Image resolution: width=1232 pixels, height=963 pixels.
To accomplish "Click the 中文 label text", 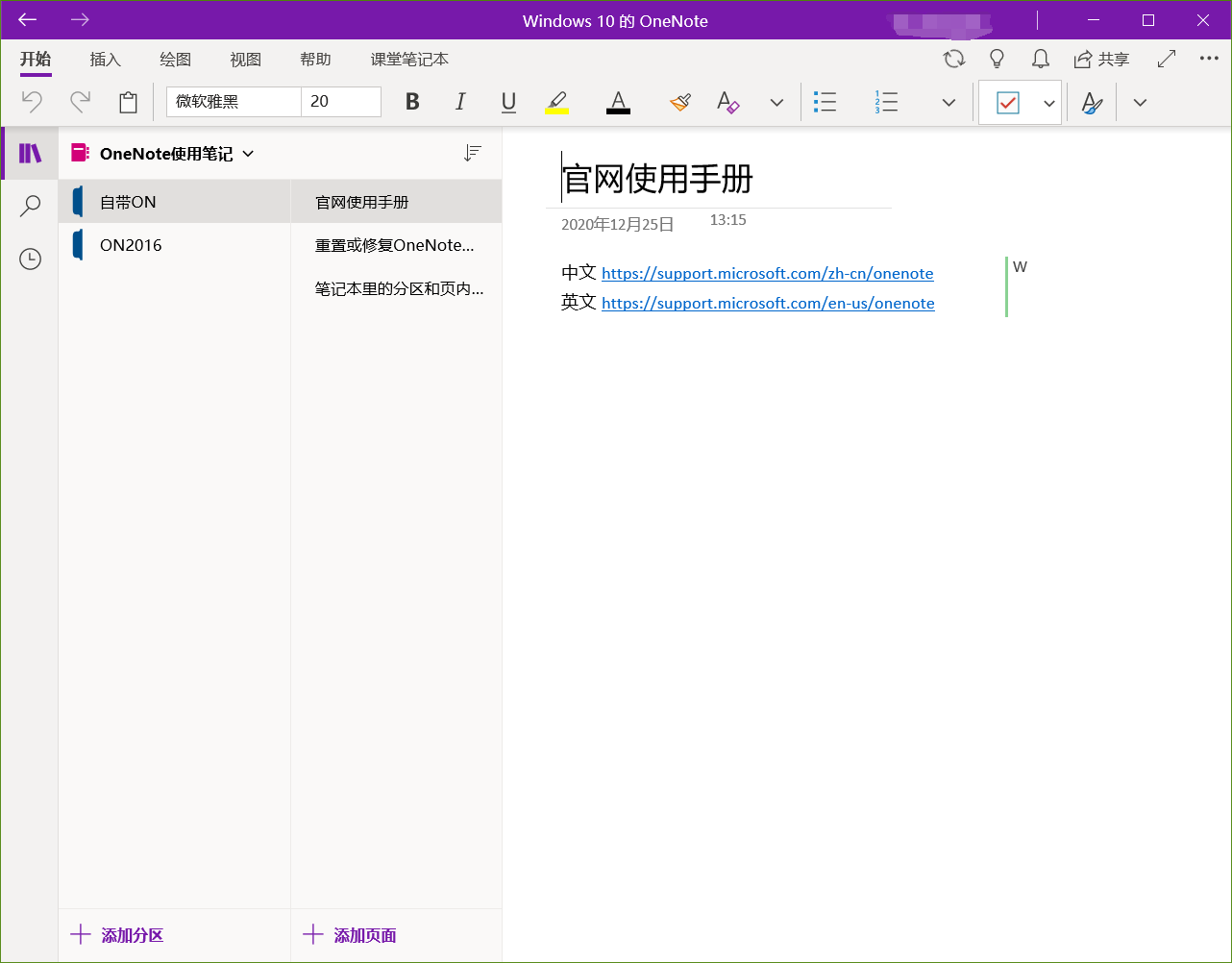I will [579, 273].
